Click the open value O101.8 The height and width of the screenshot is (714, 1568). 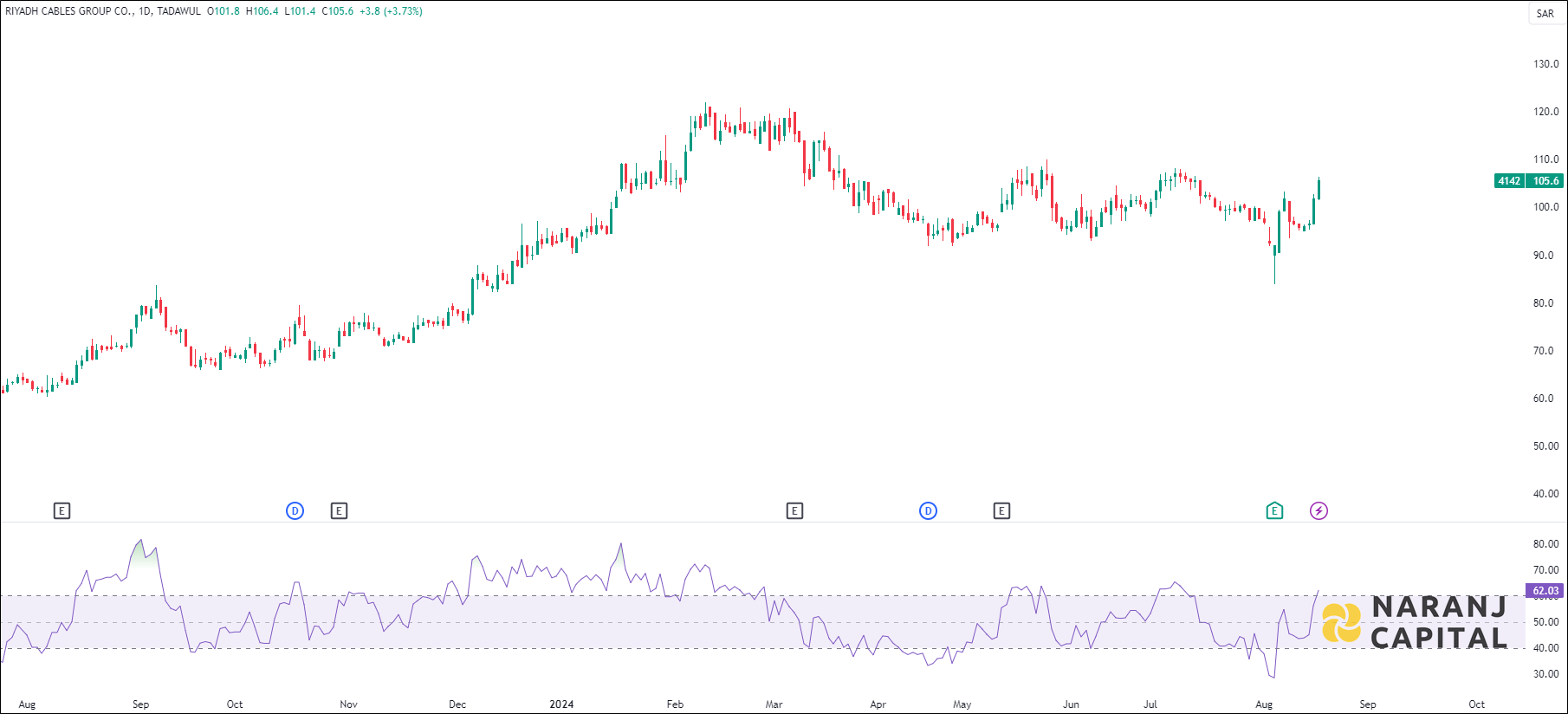tap(224, 11)
